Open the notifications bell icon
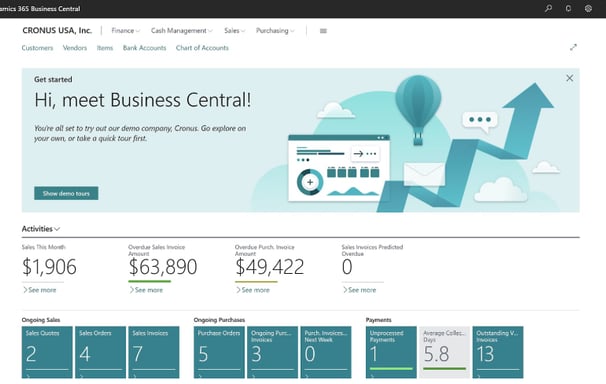 point(568,8)
